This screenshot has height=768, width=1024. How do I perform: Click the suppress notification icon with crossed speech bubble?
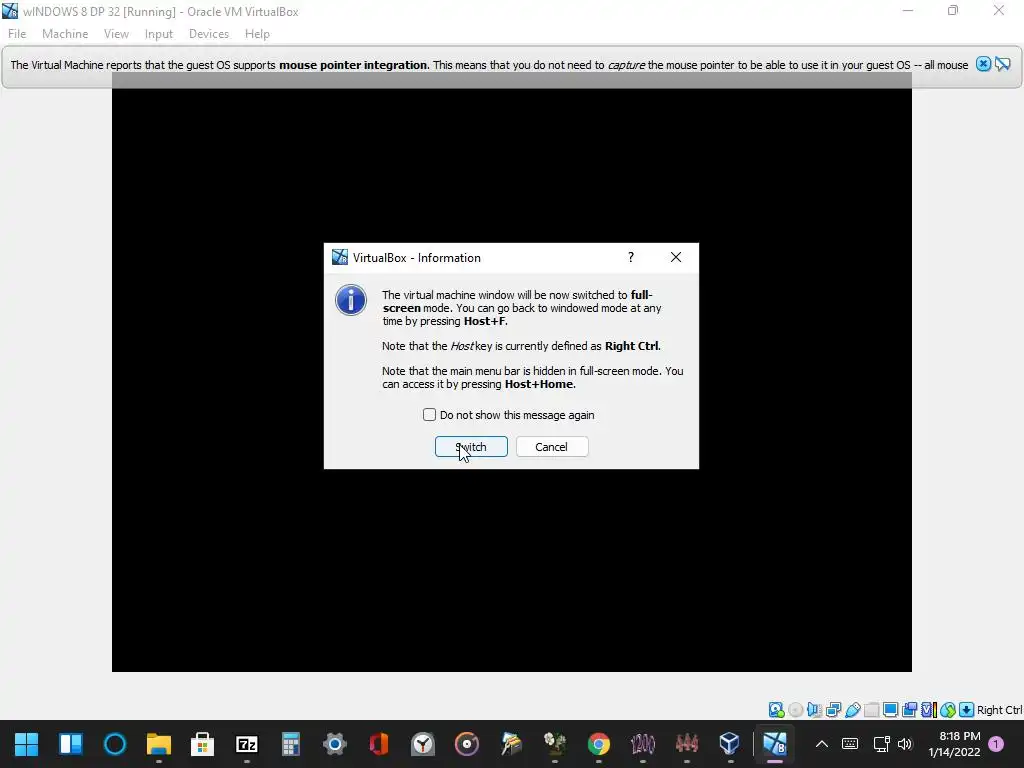[x=1003, y=64]
